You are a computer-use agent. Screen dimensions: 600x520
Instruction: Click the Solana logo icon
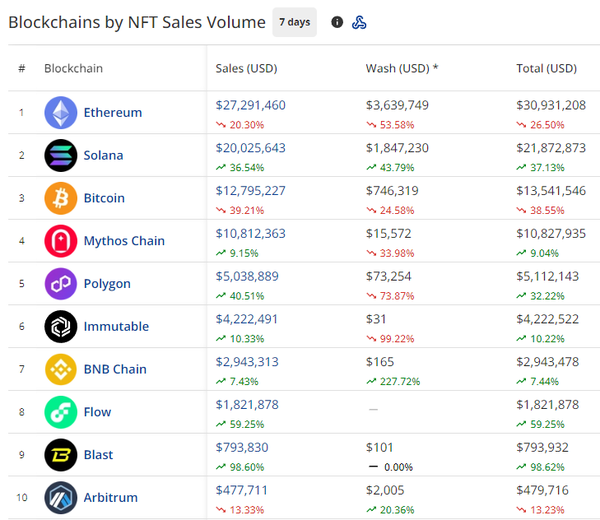click(60, 155)
